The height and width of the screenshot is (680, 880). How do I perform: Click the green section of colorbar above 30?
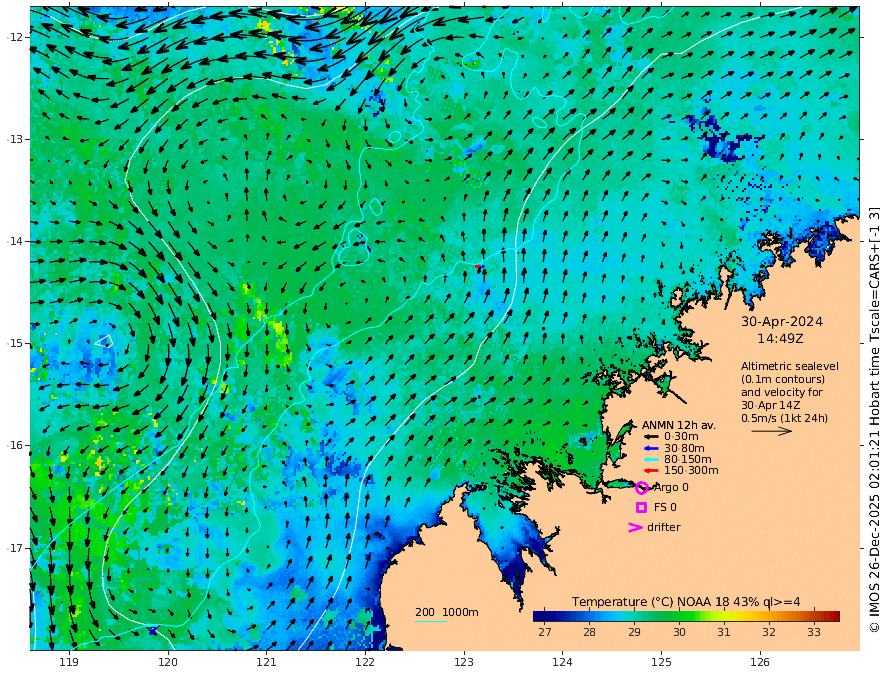(x=689, y=617)
